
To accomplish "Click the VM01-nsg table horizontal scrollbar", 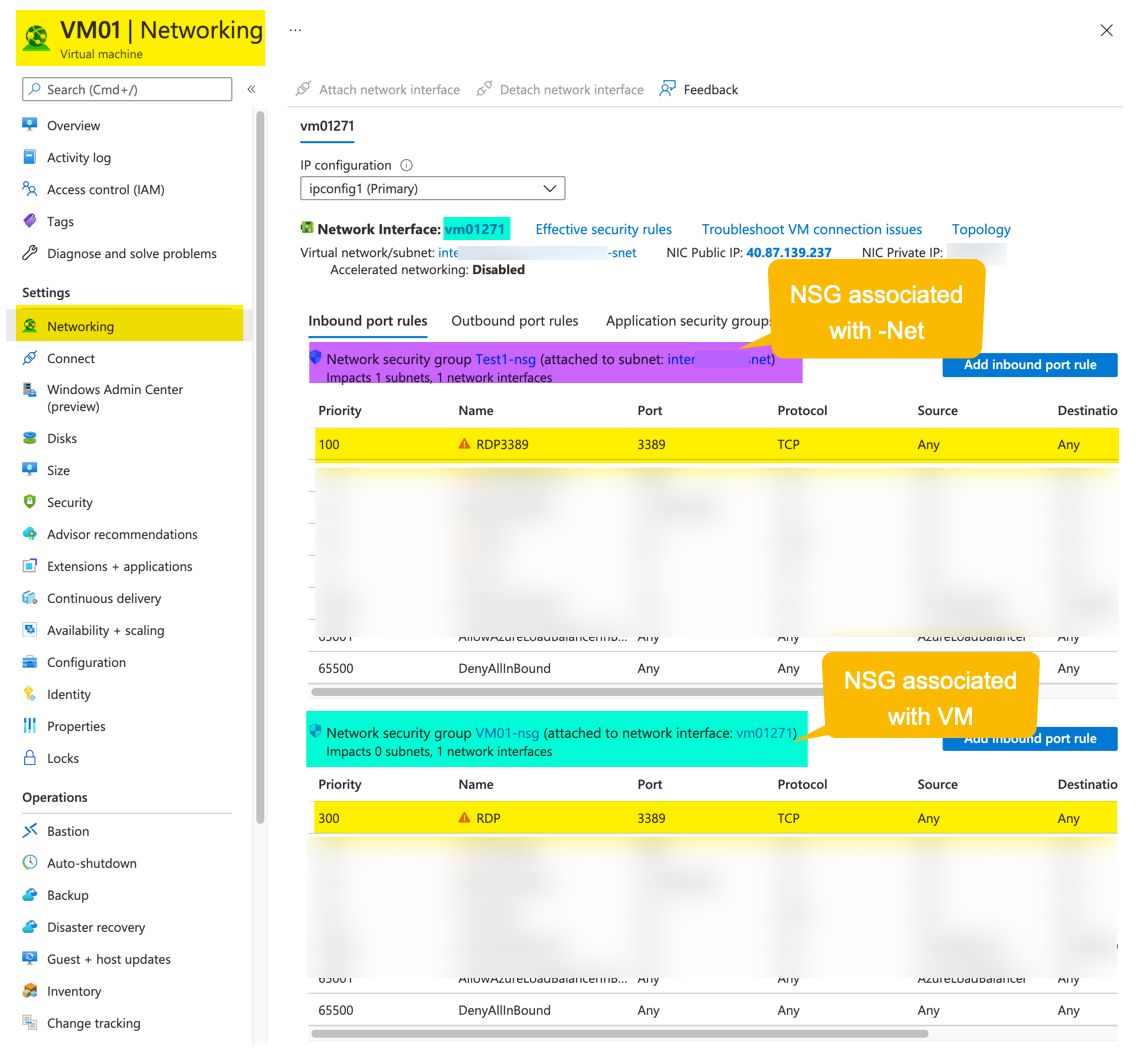I will pos(620,1033).
